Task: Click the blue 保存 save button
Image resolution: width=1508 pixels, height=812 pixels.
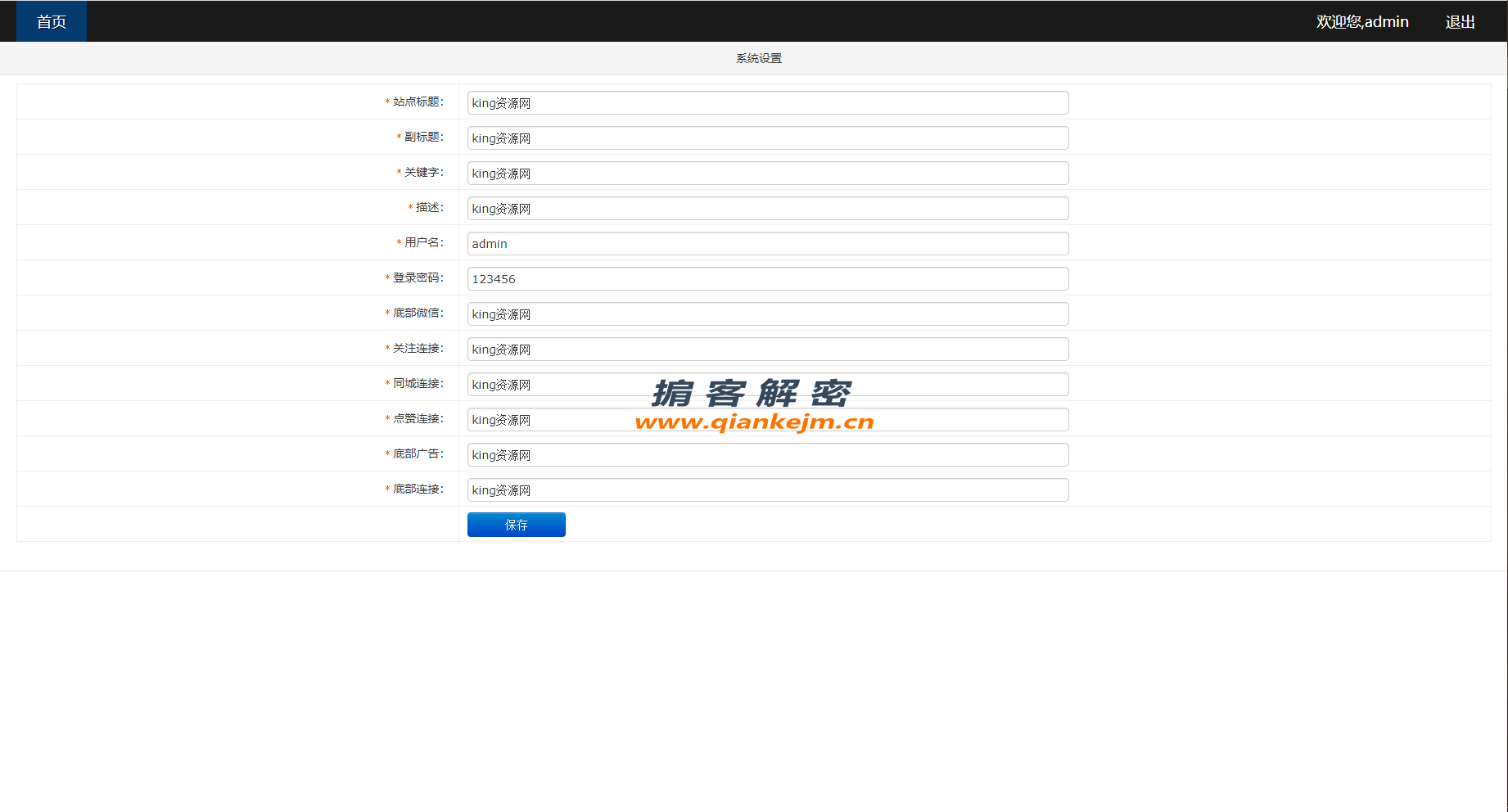Action: [x=517, y=525]
